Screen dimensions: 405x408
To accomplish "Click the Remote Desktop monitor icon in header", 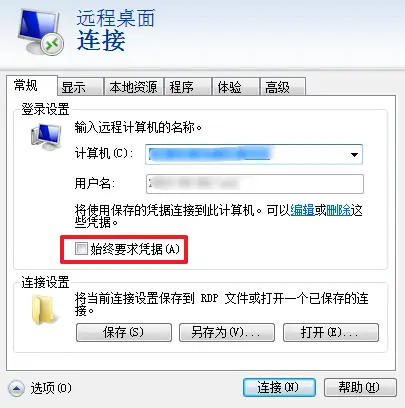I will pos(40,32).
